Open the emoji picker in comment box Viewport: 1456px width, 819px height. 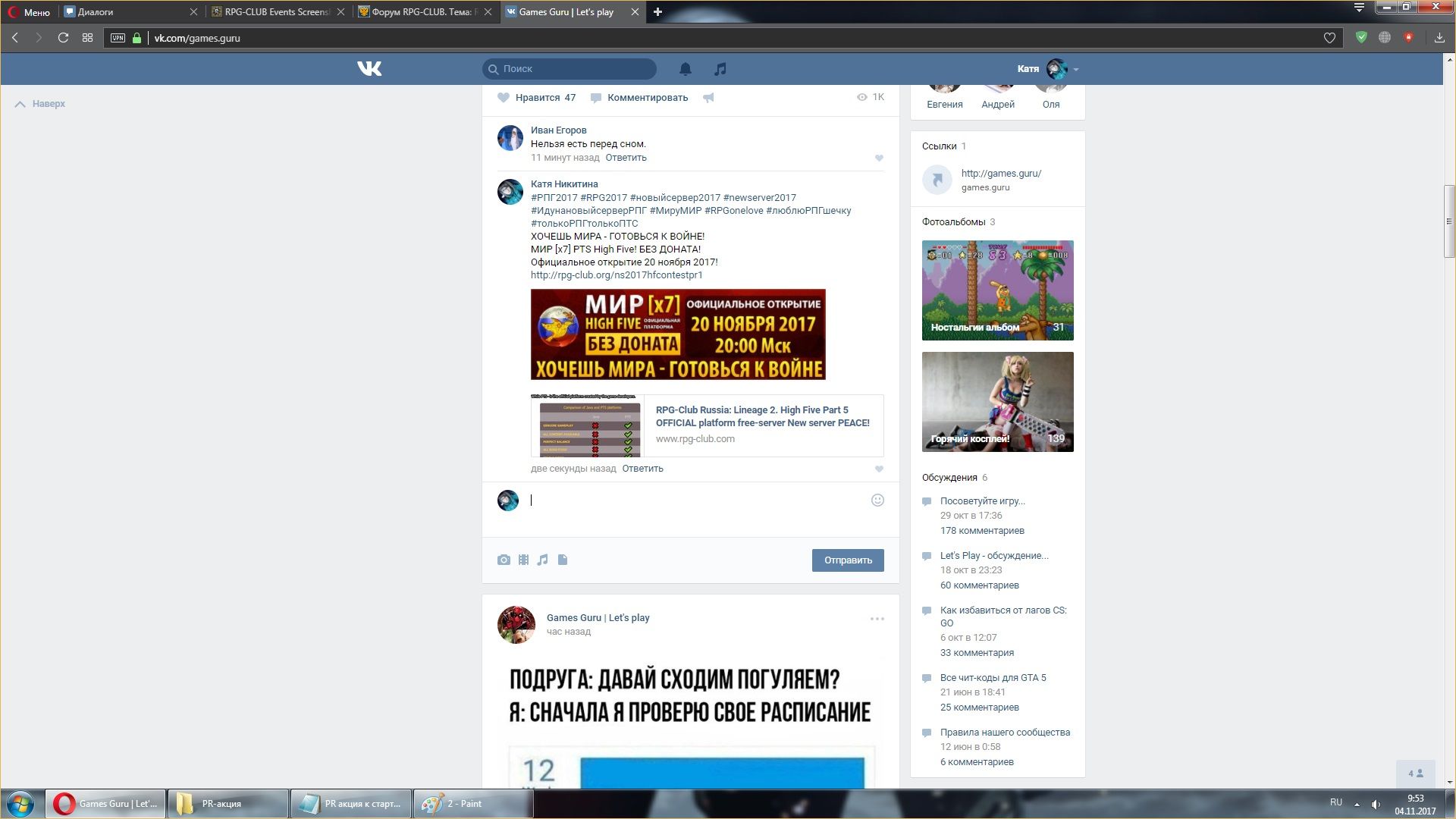tap(877, 500)
